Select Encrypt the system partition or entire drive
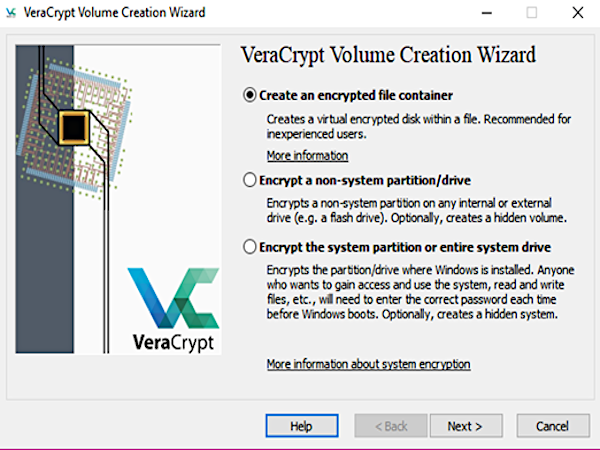The height and width of the screenshot is (450, 600). [x=250, y=247]
